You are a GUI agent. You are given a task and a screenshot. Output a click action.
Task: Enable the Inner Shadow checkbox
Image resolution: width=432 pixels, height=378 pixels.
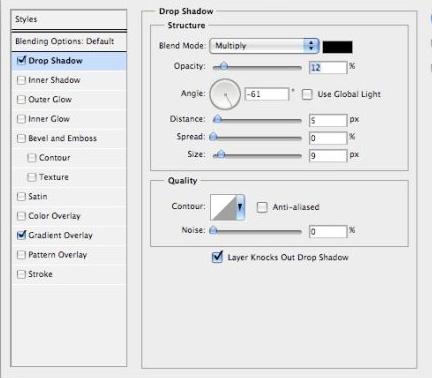tap(21, 80)
